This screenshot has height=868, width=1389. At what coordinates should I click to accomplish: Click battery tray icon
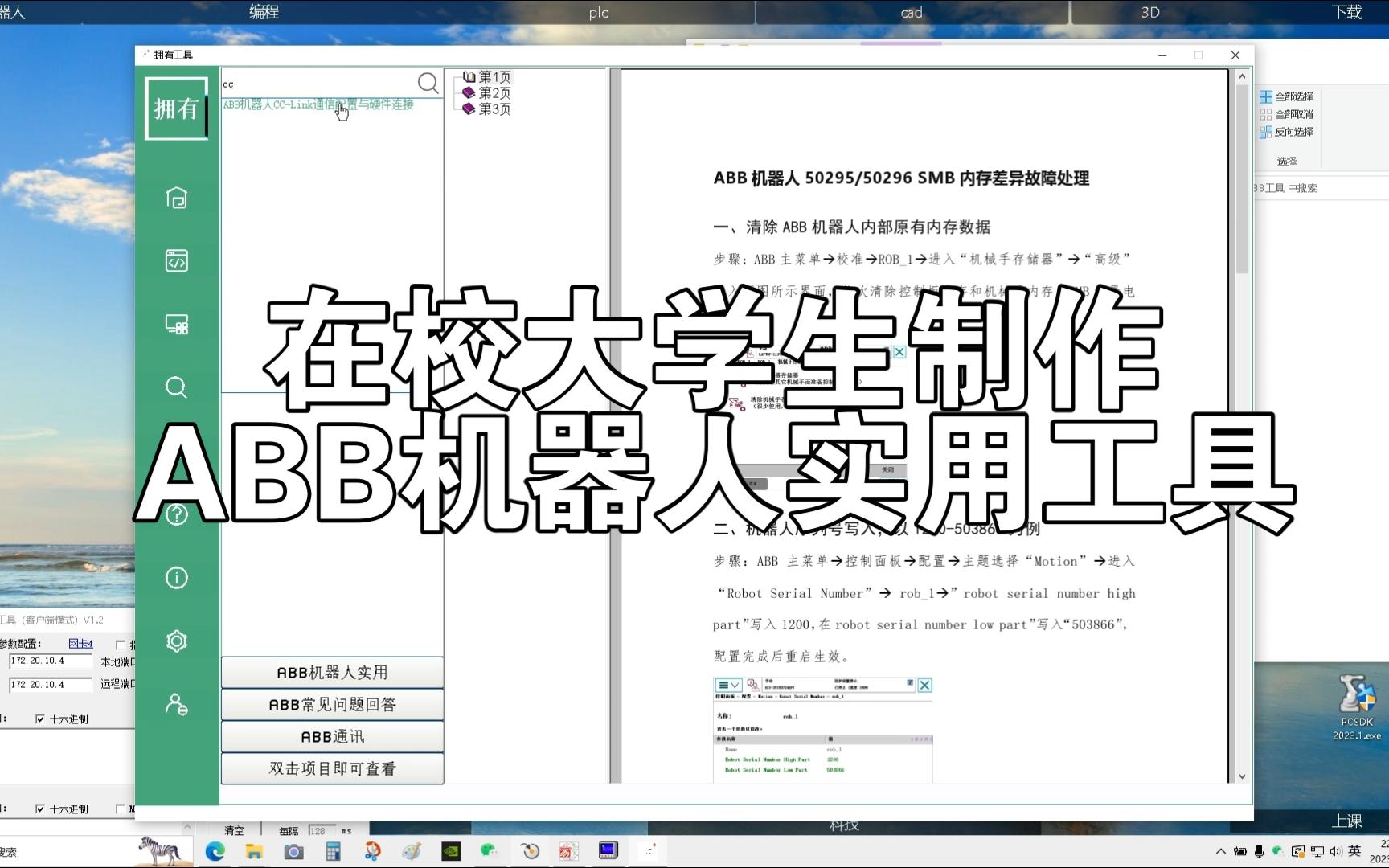(x=1240, y=851)
